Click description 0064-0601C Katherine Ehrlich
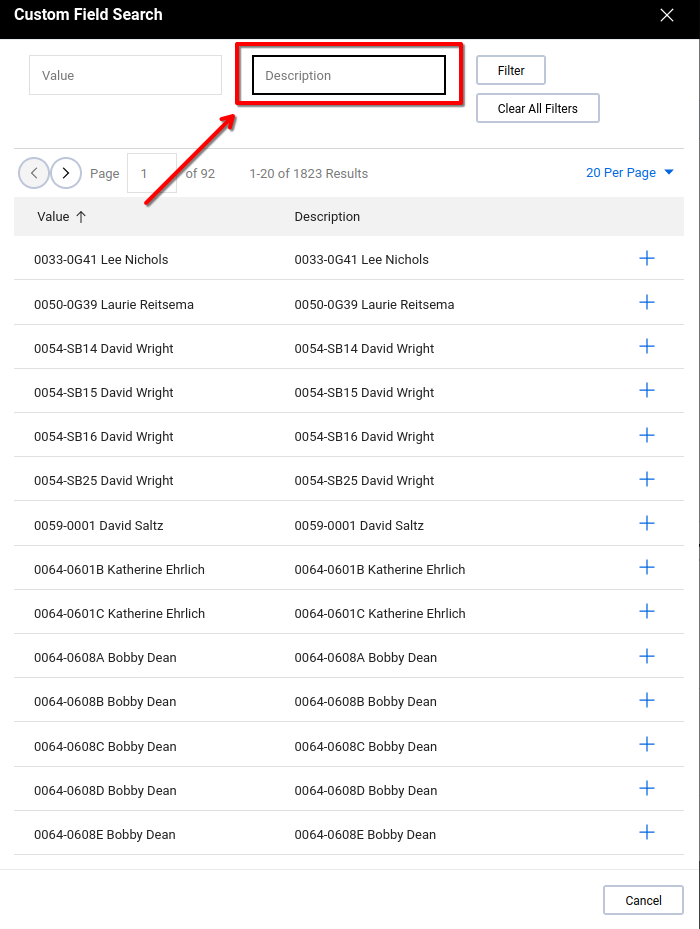Viewport: 700px width, 929px height. point(380,613)
